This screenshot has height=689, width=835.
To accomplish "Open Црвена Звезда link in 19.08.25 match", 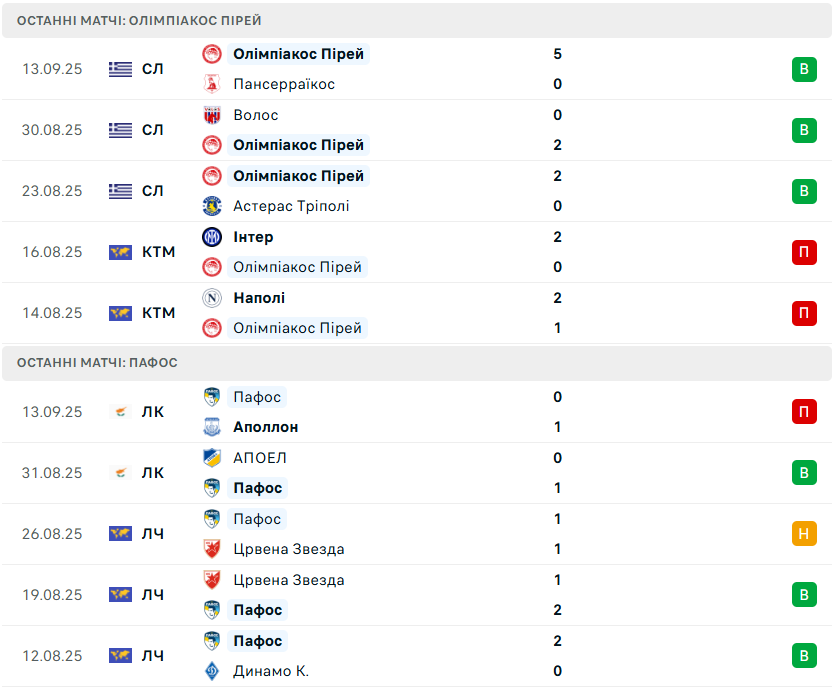I will [289, 580].
